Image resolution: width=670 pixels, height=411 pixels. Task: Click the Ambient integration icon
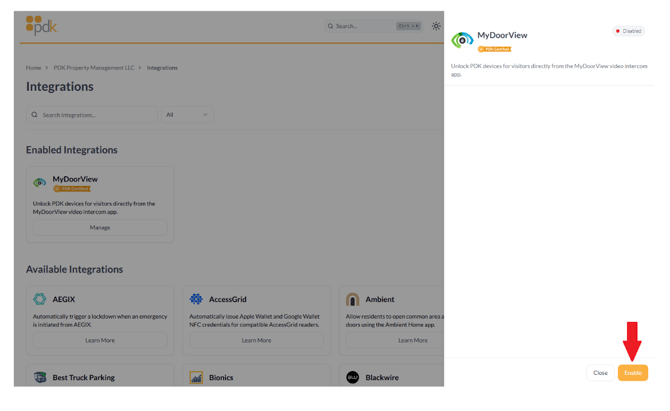(x=352, y=299)
